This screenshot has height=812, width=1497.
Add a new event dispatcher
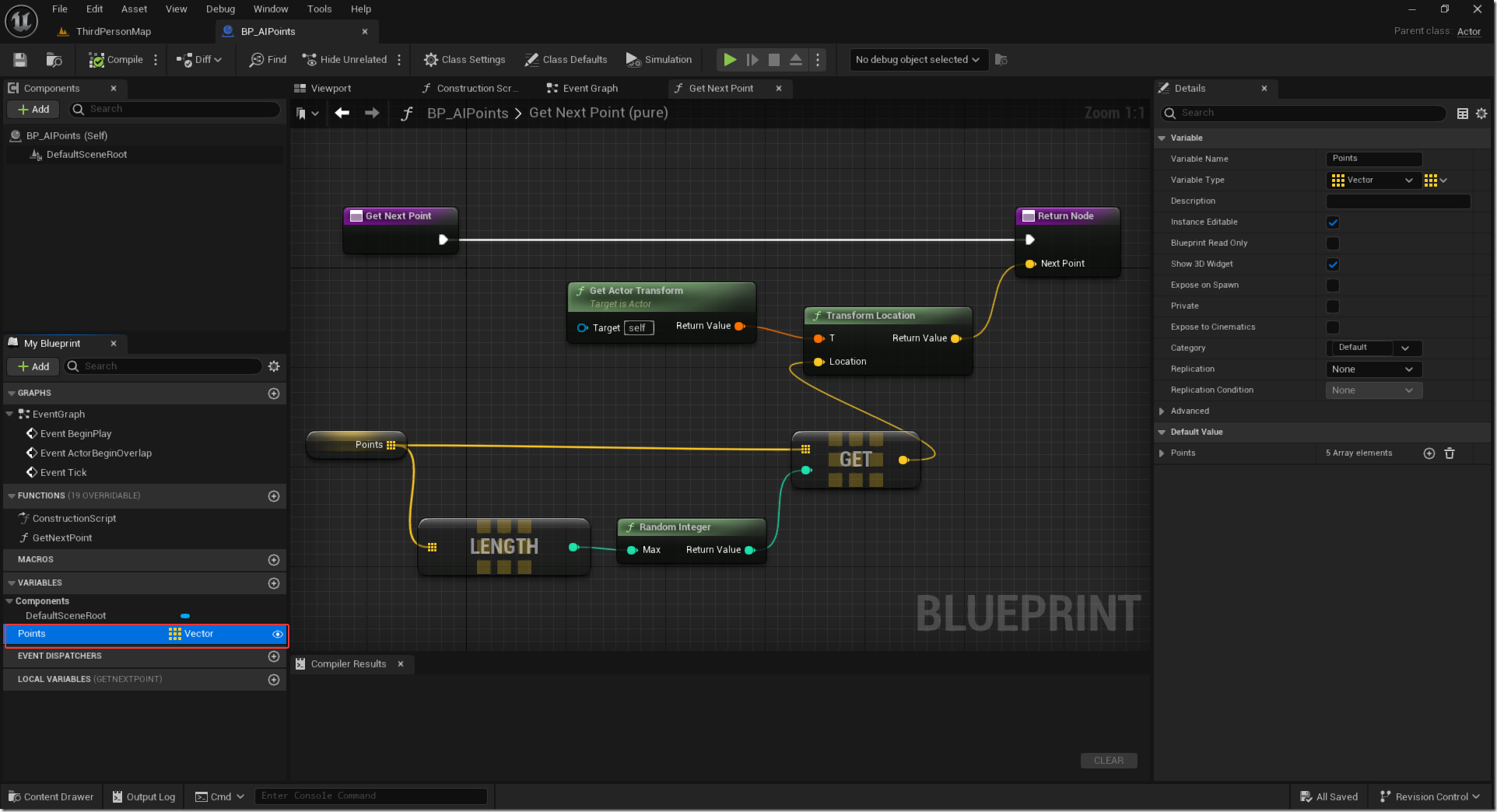point(274,656)
